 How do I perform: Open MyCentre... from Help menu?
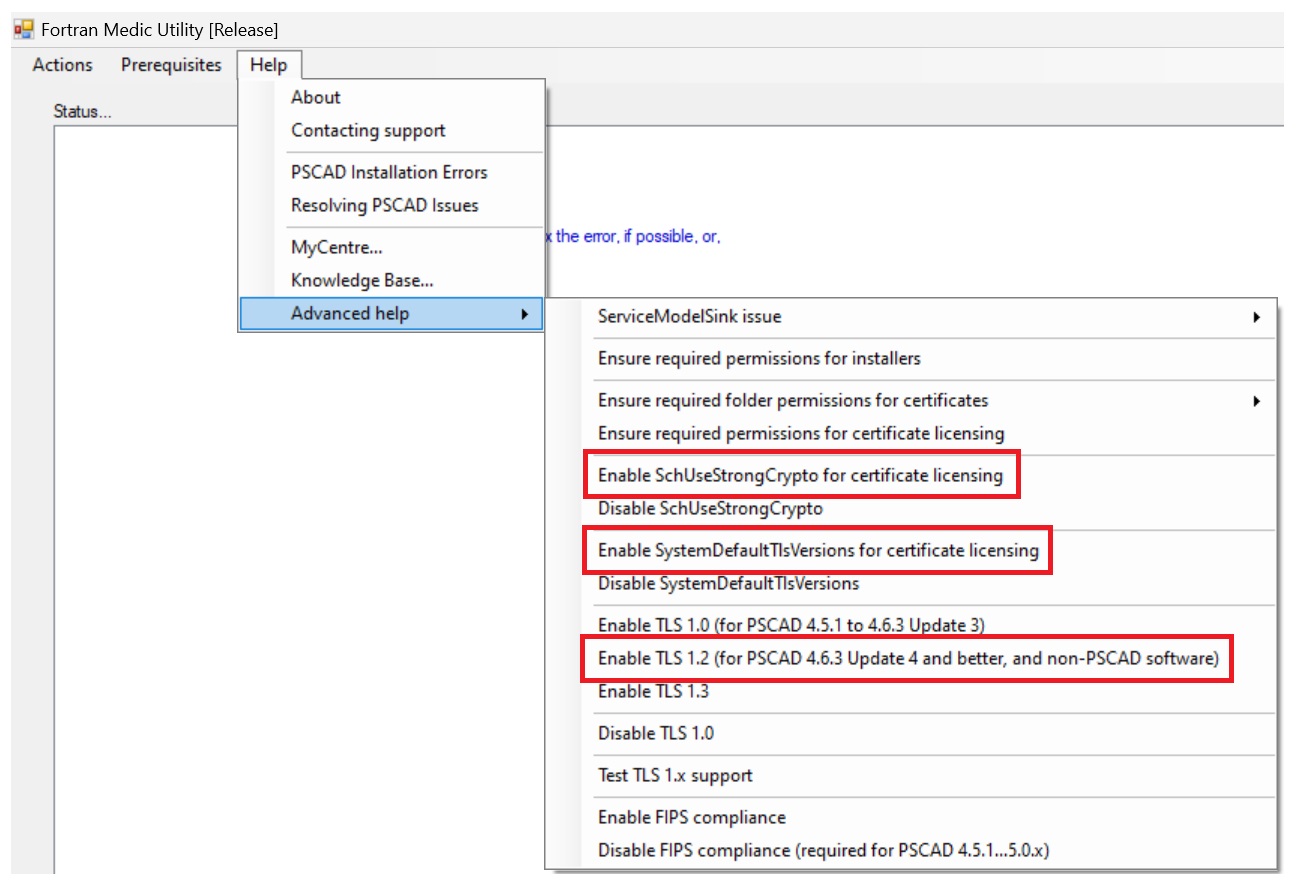(x=336, y=247)
